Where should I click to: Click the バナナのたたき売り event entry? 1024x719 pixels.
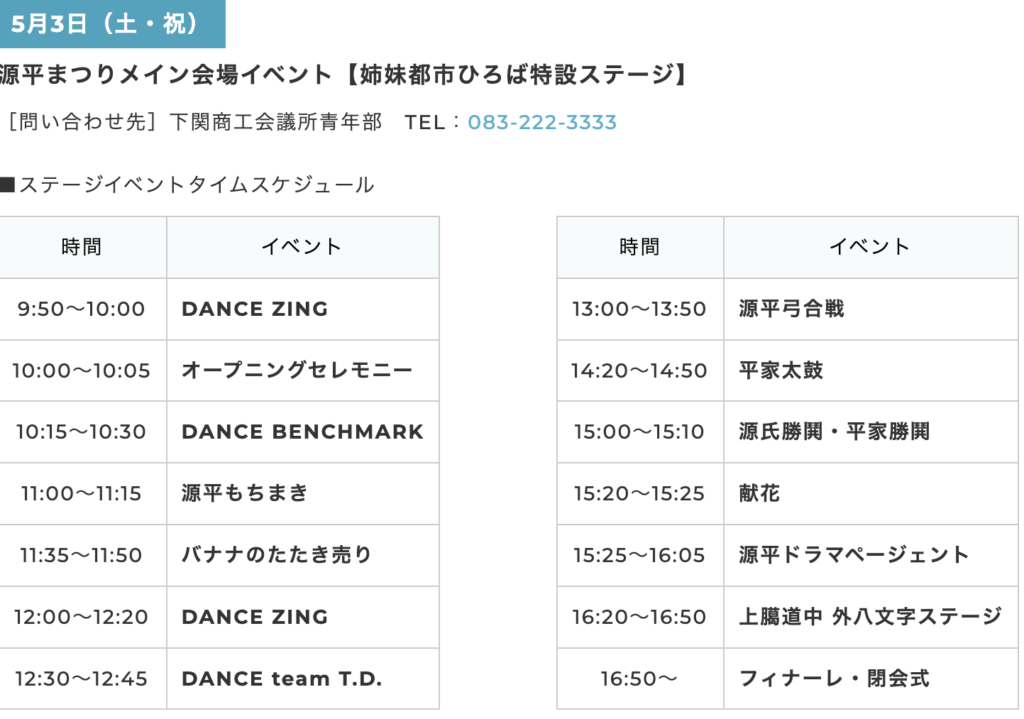(x=303, y=555)
